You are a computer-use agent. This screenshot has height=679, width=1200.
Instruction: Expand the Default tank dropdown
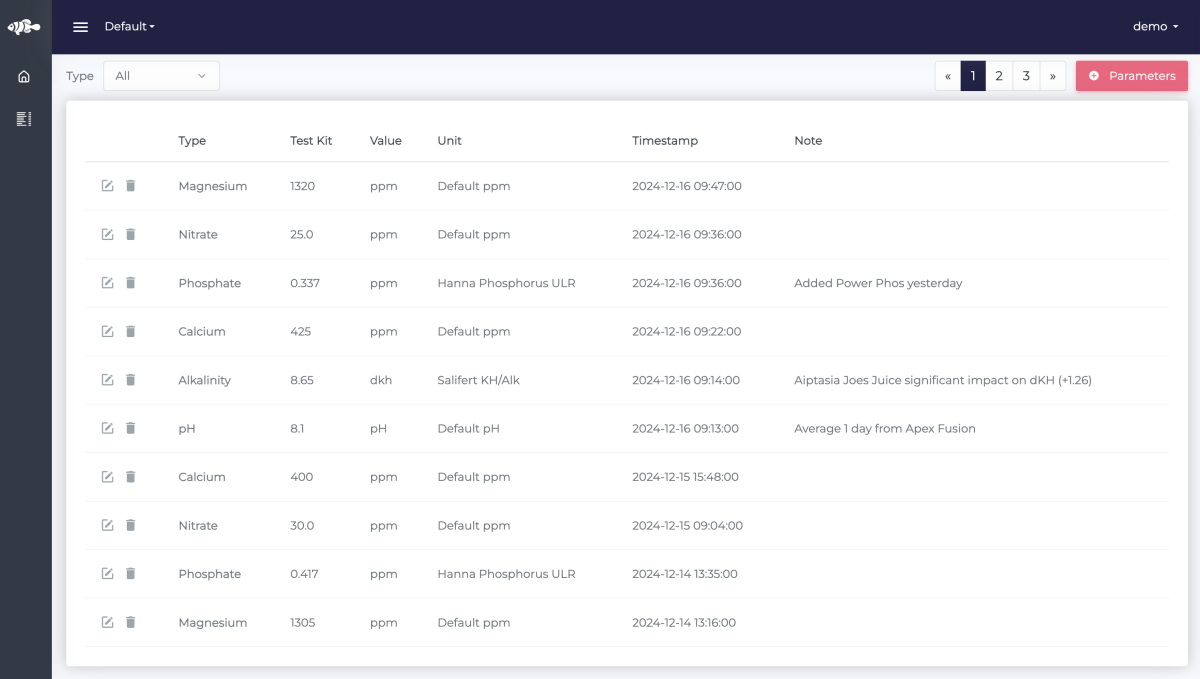pos(130,27)
